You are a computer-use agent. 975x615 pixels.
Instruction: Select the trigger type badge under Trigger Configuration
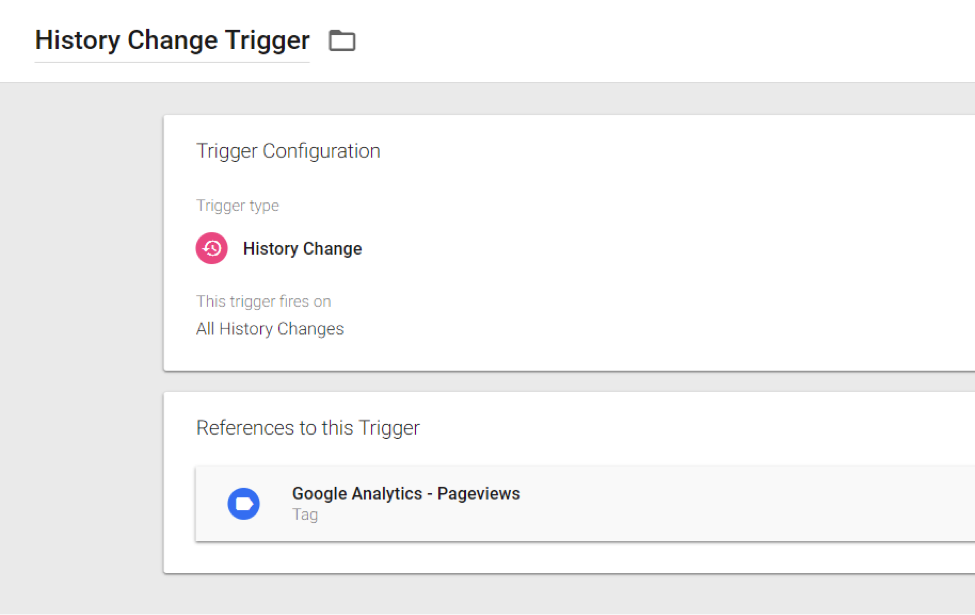point(211,248)
